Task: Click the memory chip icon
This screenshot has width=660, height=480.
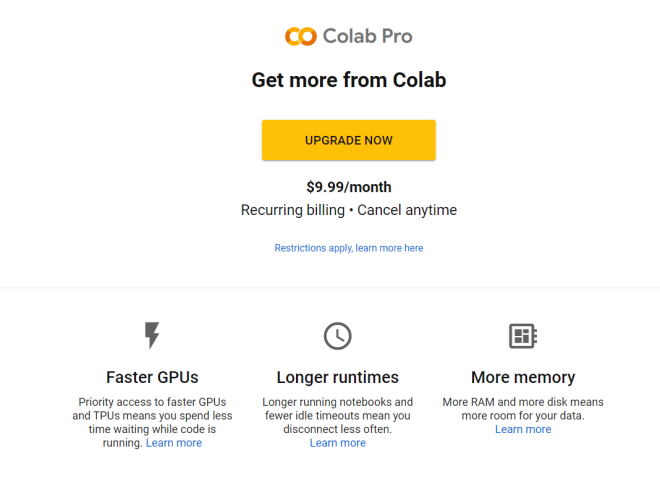Action: pyautogui.click(x=523, y=336)
